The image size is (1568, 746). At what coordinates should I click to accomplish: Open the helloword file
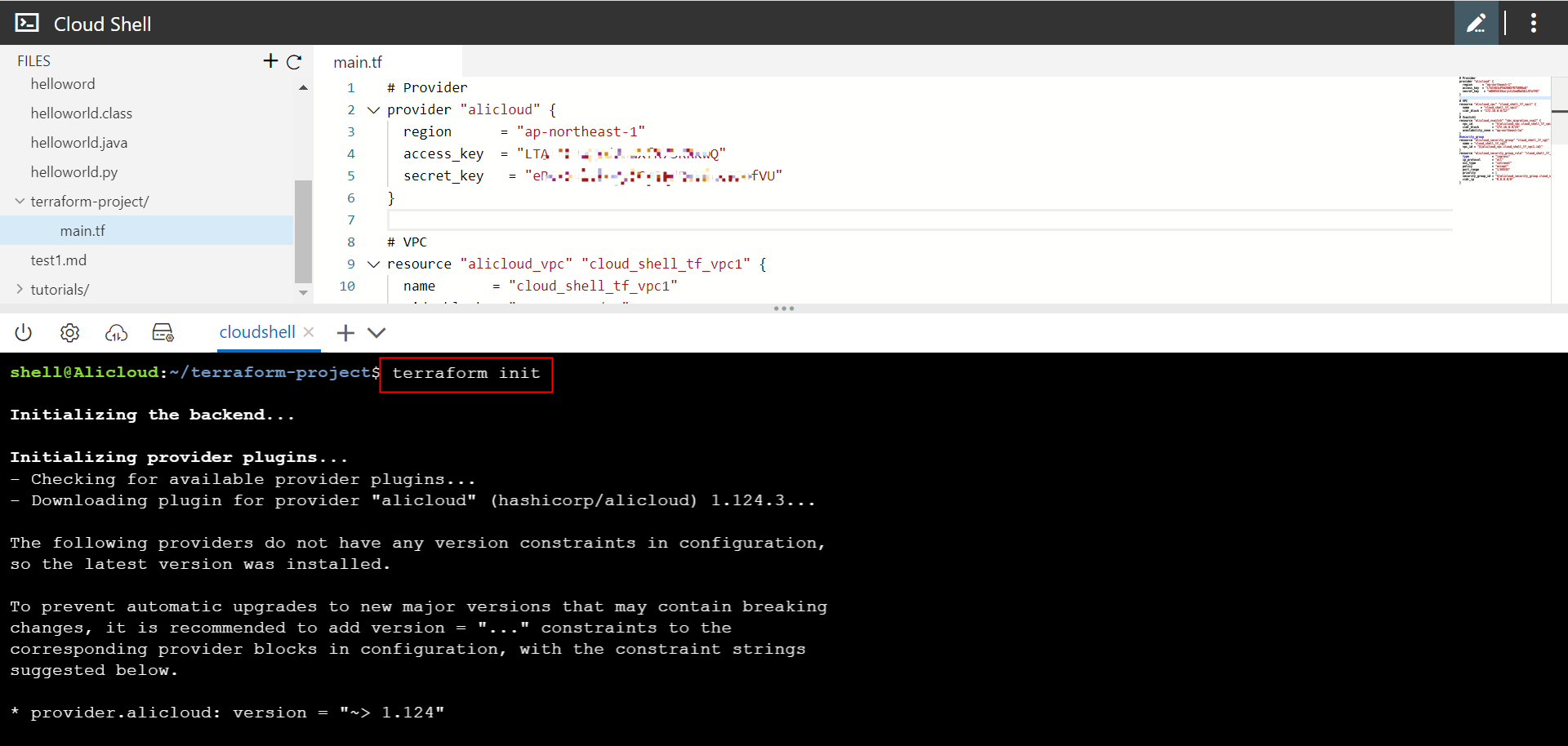point(63,84)
